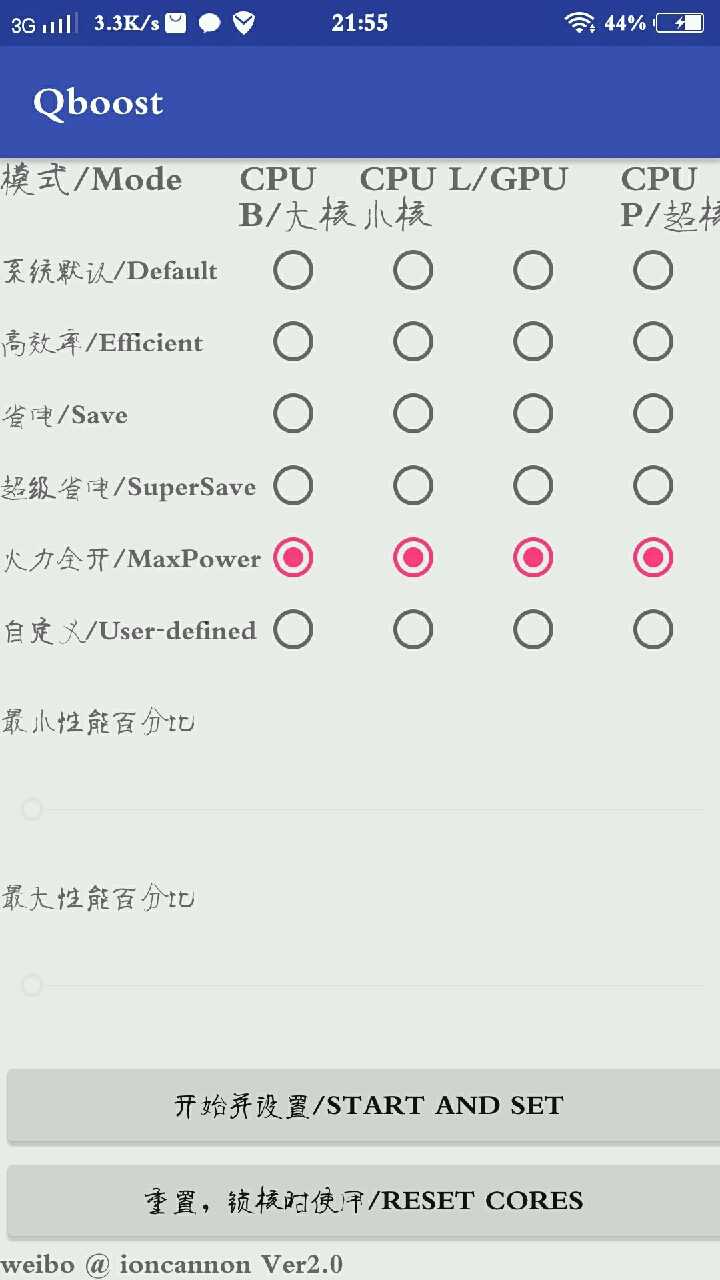Image resolution: width=720 pixels, height=1280 pixels.
Task: Select SuperSave mode for CPU P column
Action: click(x=653, y=486)
